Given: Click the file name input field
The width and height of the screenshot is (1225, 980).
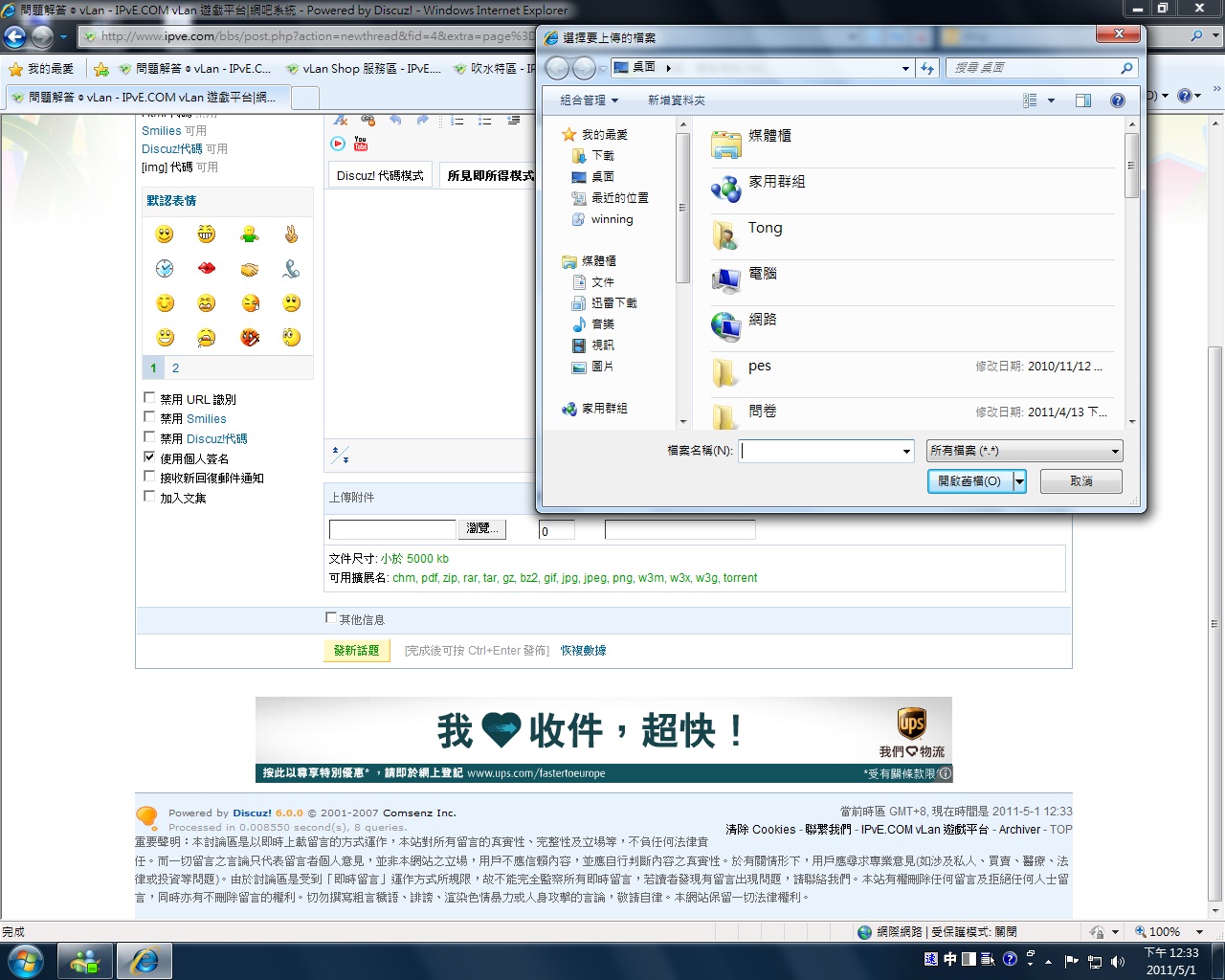Looking at the screenshot, I should (x=820, y=451).
